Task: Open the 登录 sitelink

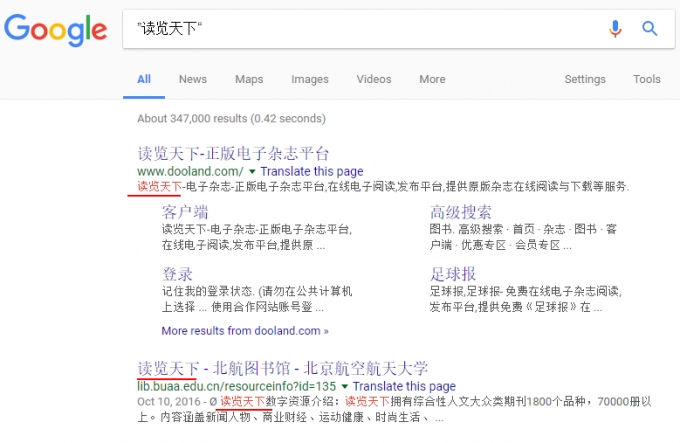Action: tap(177, 274)
